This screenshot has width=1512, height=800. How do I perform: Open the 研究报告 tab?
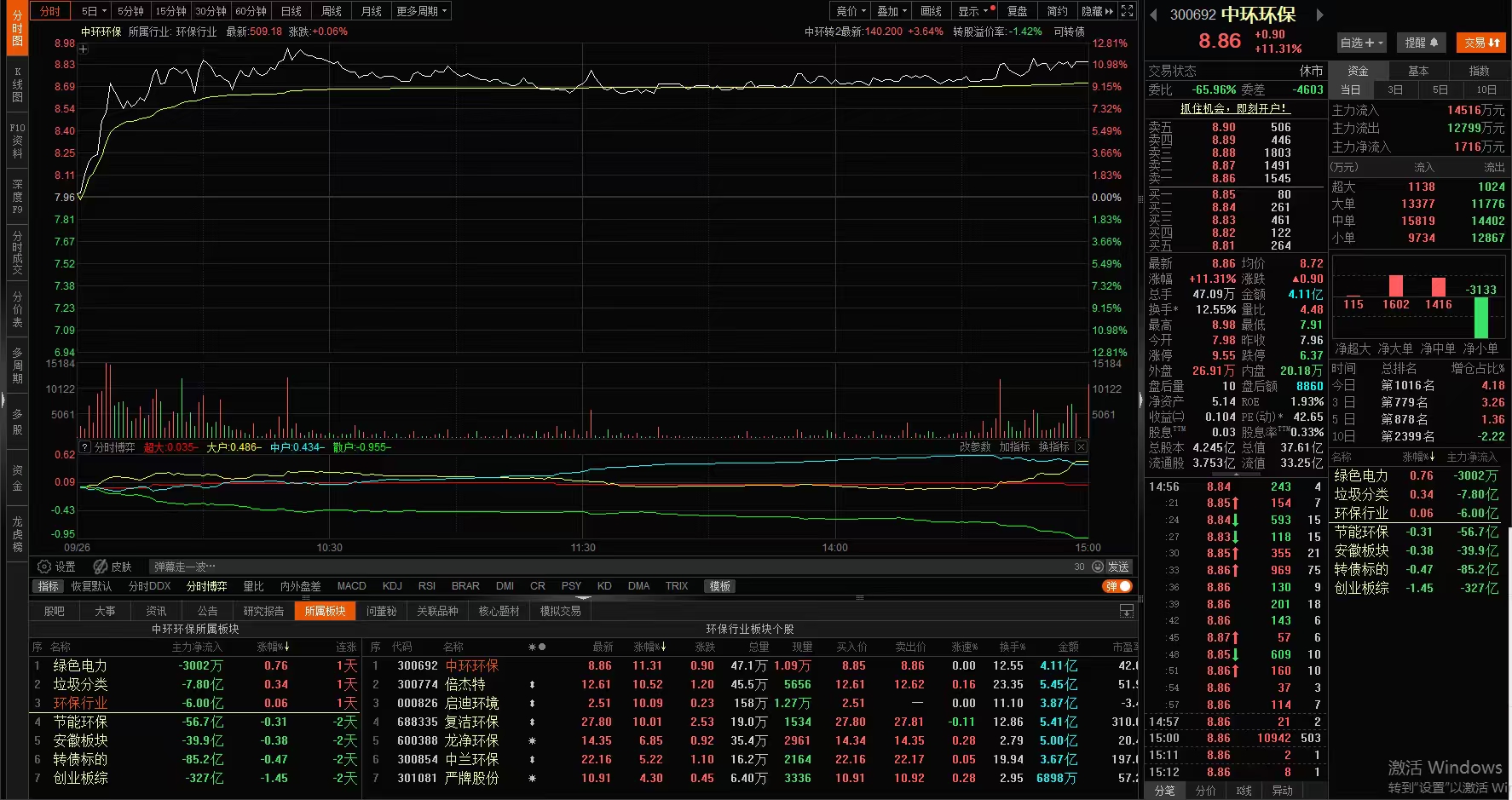coord(263,611)
